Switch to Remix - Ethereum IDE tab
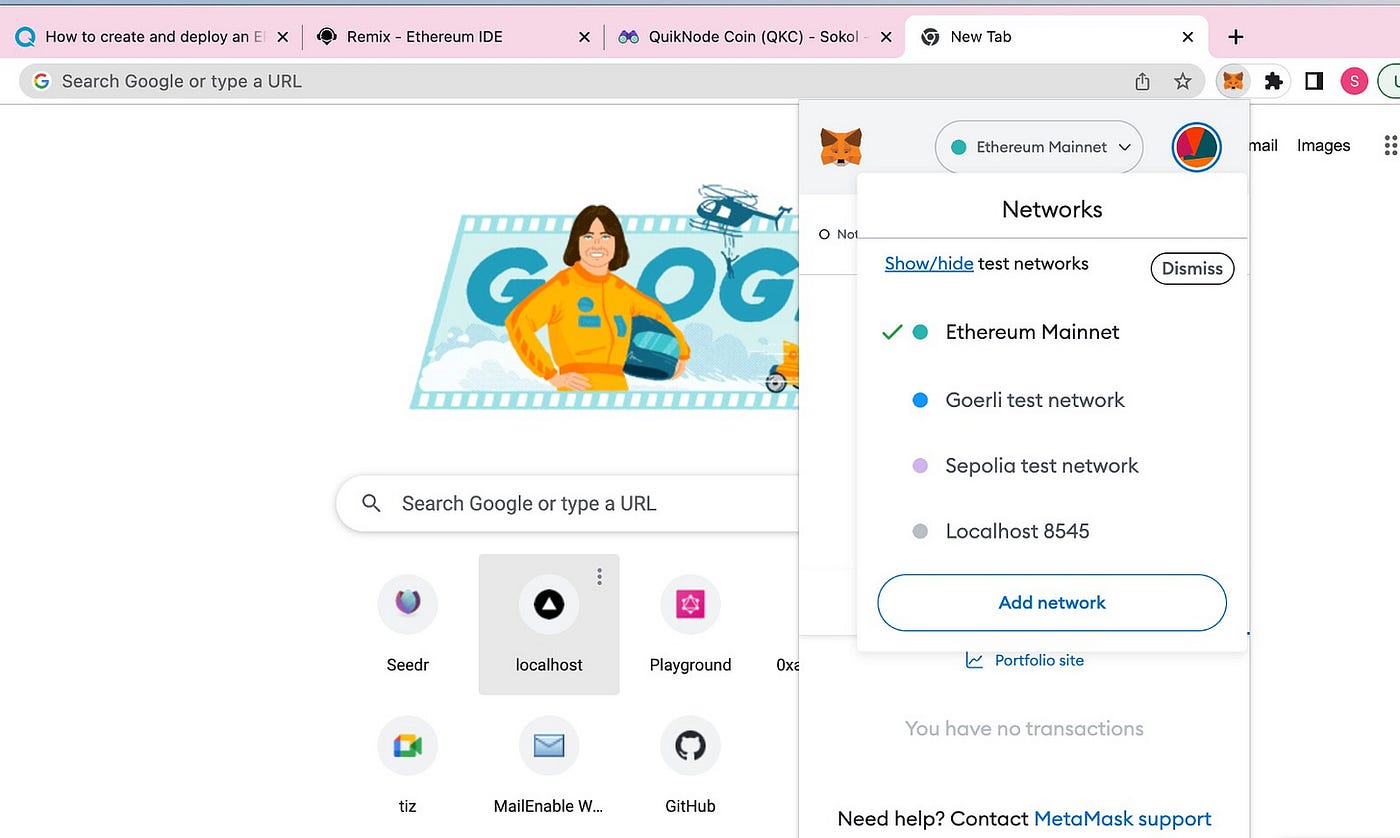Image resolution: width=1400 pixels, height=838 pixels. click(452, 37)
